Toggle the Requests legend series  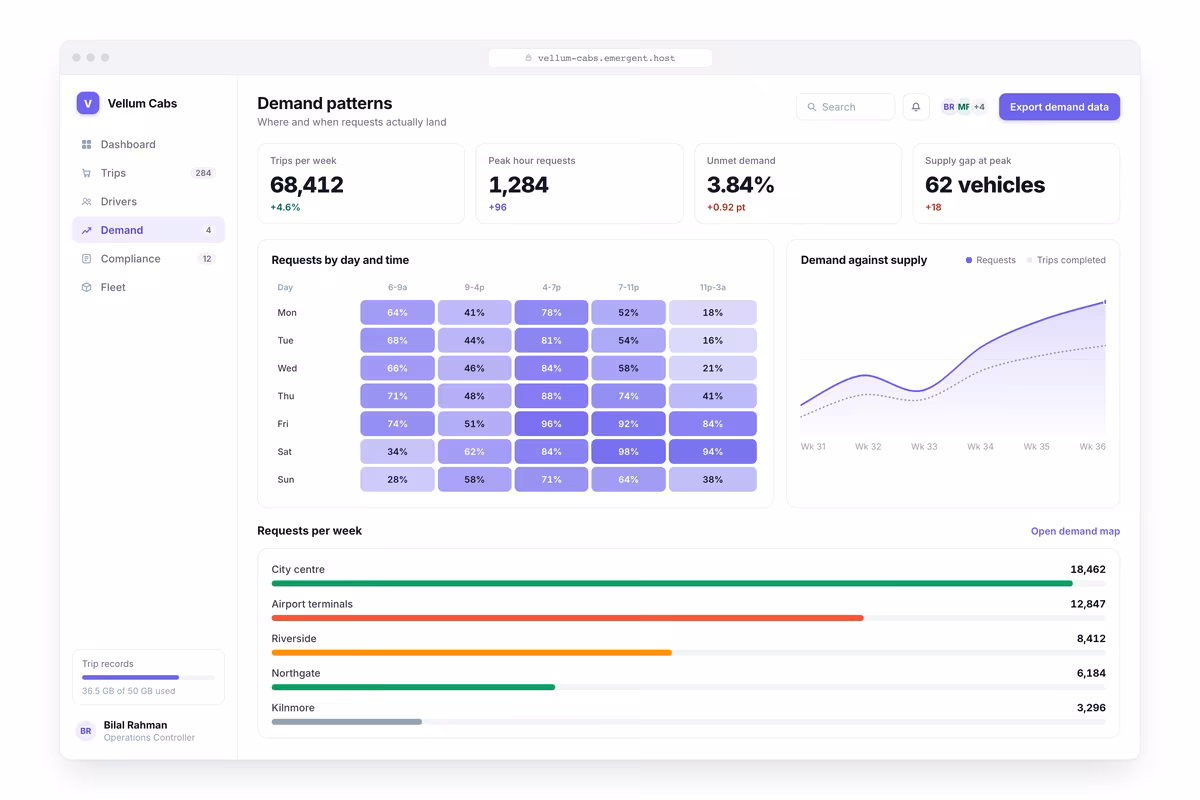pyautogui.click(x=991, y=260)
